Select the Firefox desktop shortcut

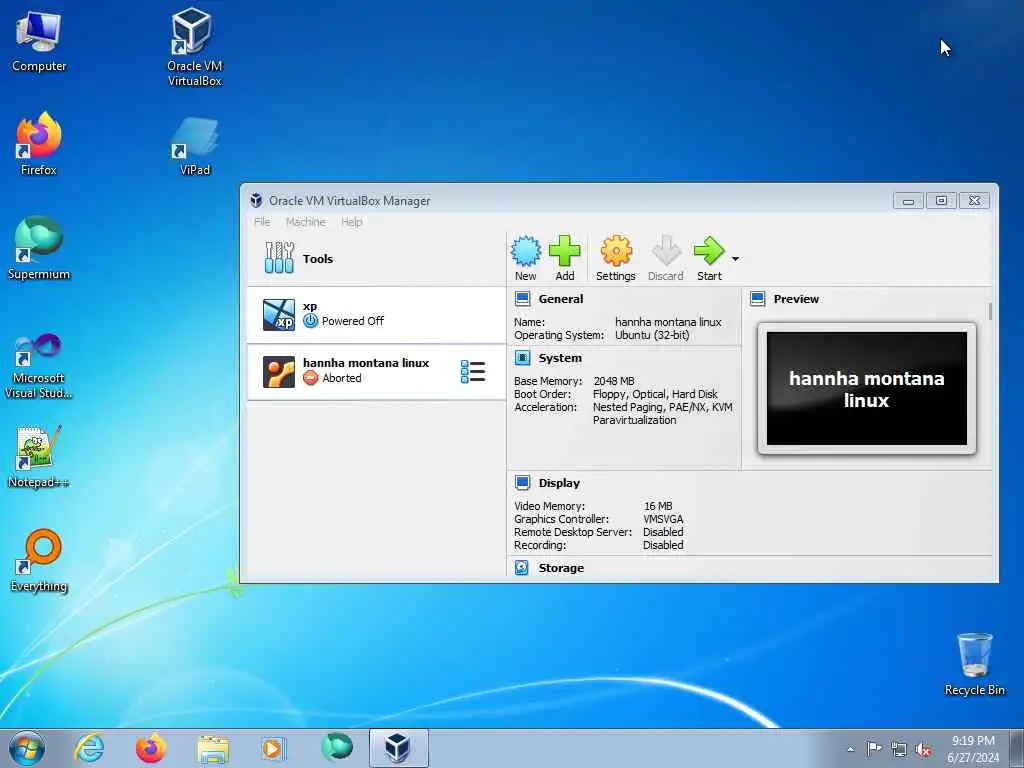click(39, 144)
